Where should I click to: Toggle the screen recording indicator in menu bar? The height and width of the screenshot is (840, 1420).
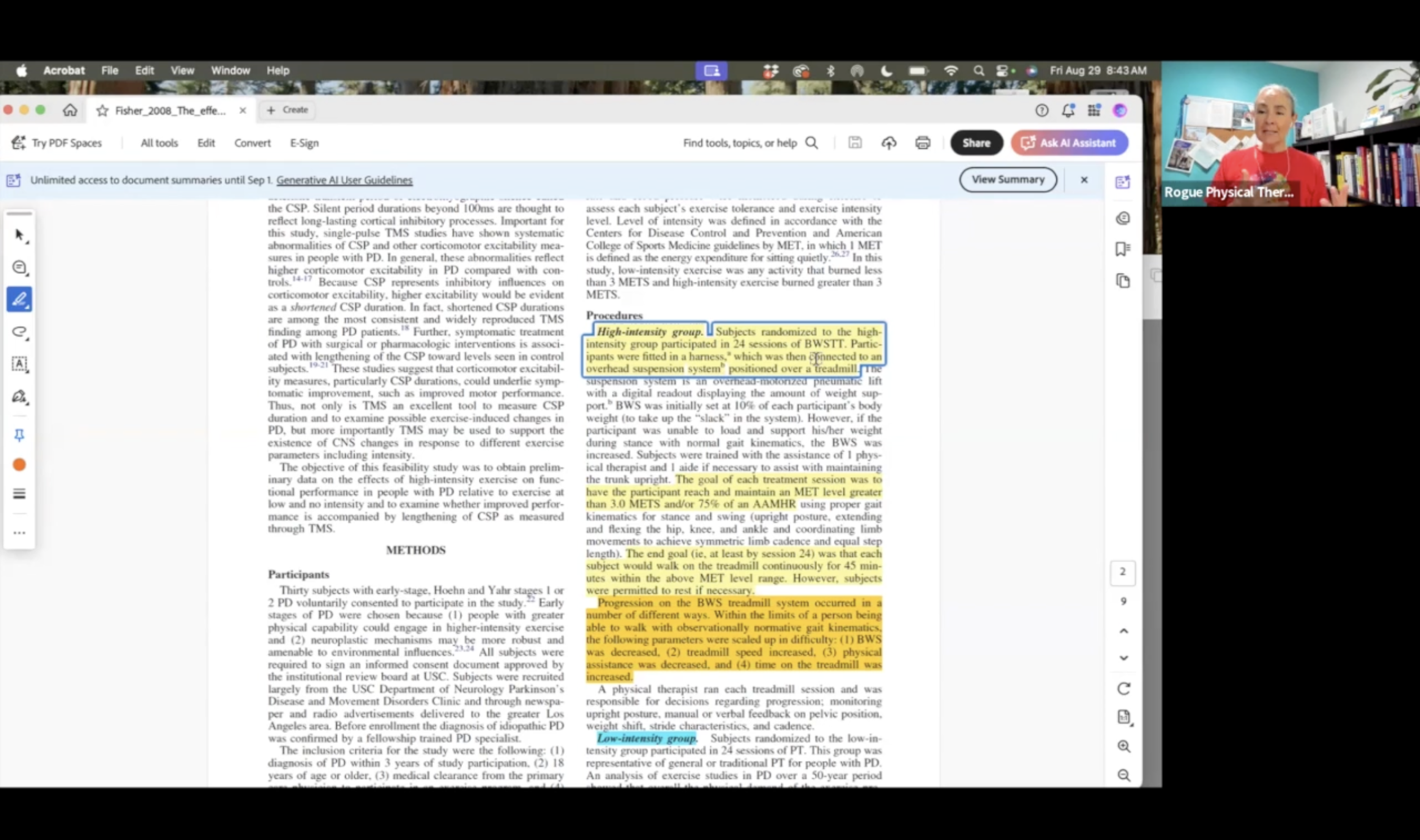coord(711,70)
